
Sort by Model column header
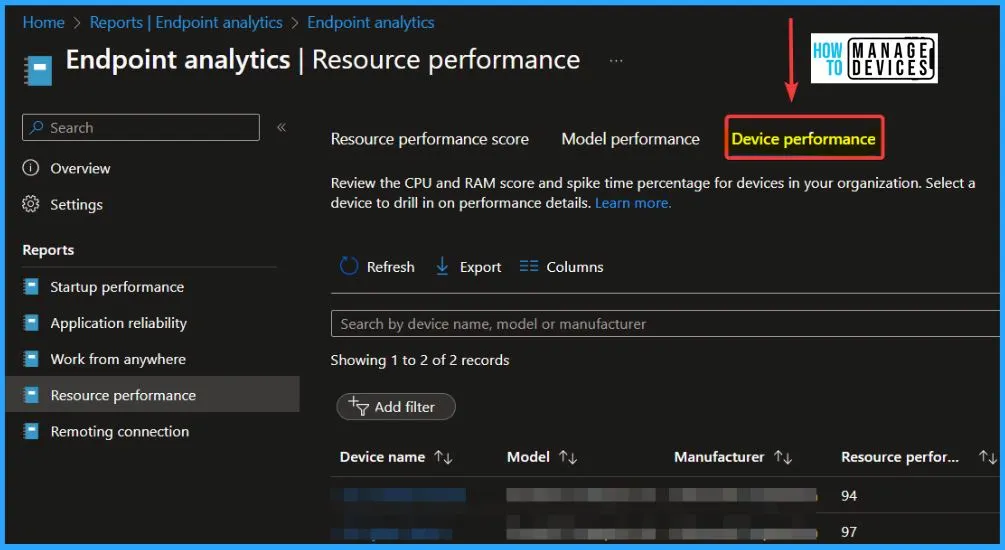pyautogui.click(x=528, y=457)
